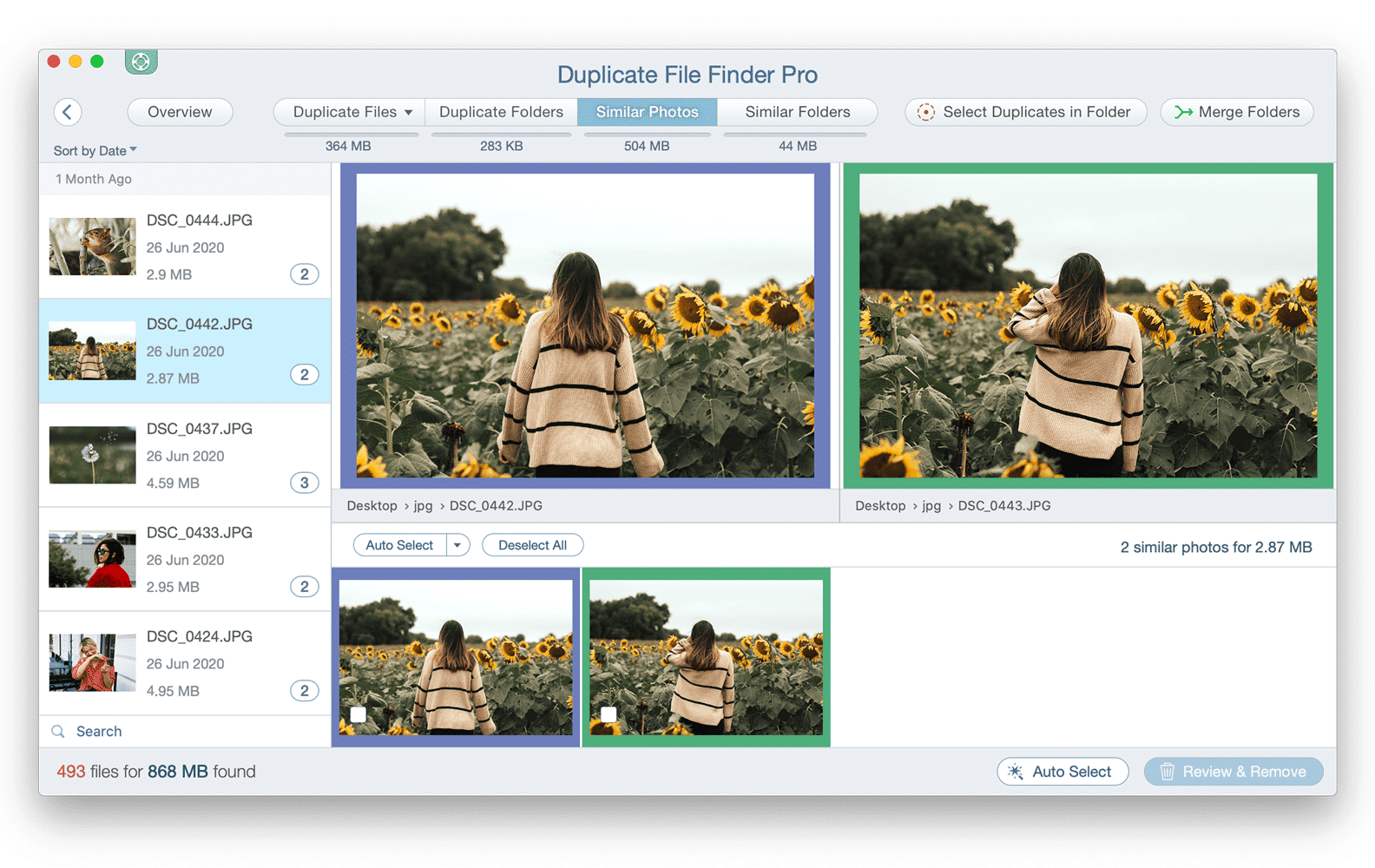
Task: Click the trash icon in Review & Remove
Action: click(x=1168, y=772)
